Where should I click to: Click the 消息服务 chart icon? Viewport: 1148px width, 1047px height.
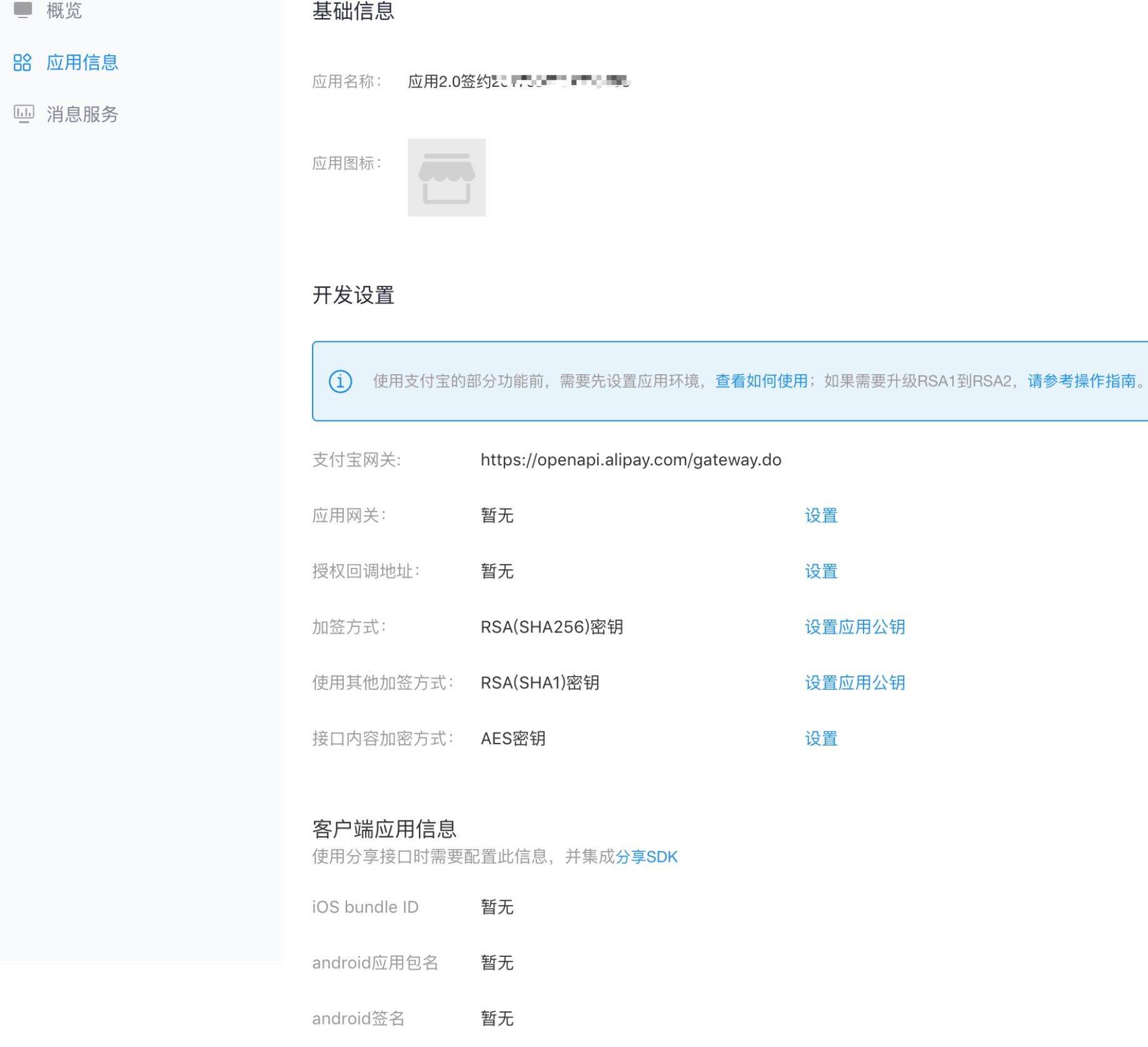click(x=24, y=114)
